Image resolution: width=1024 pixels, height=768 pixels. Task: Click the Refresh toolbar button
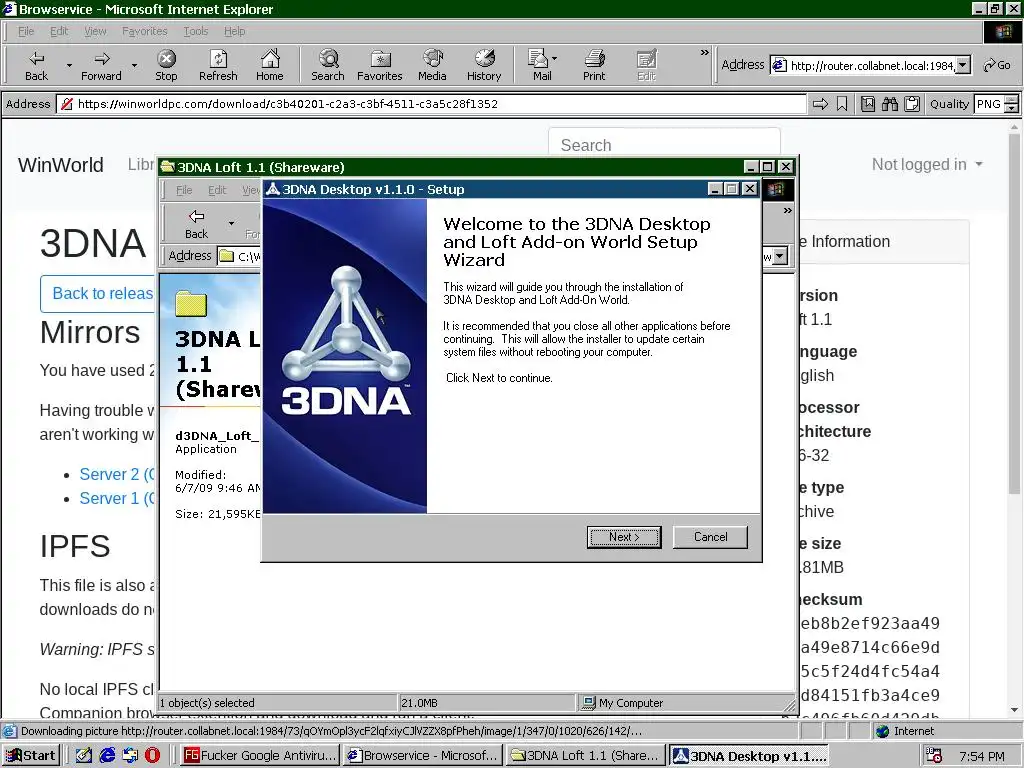pyautogui.click(x=218, y=65)
